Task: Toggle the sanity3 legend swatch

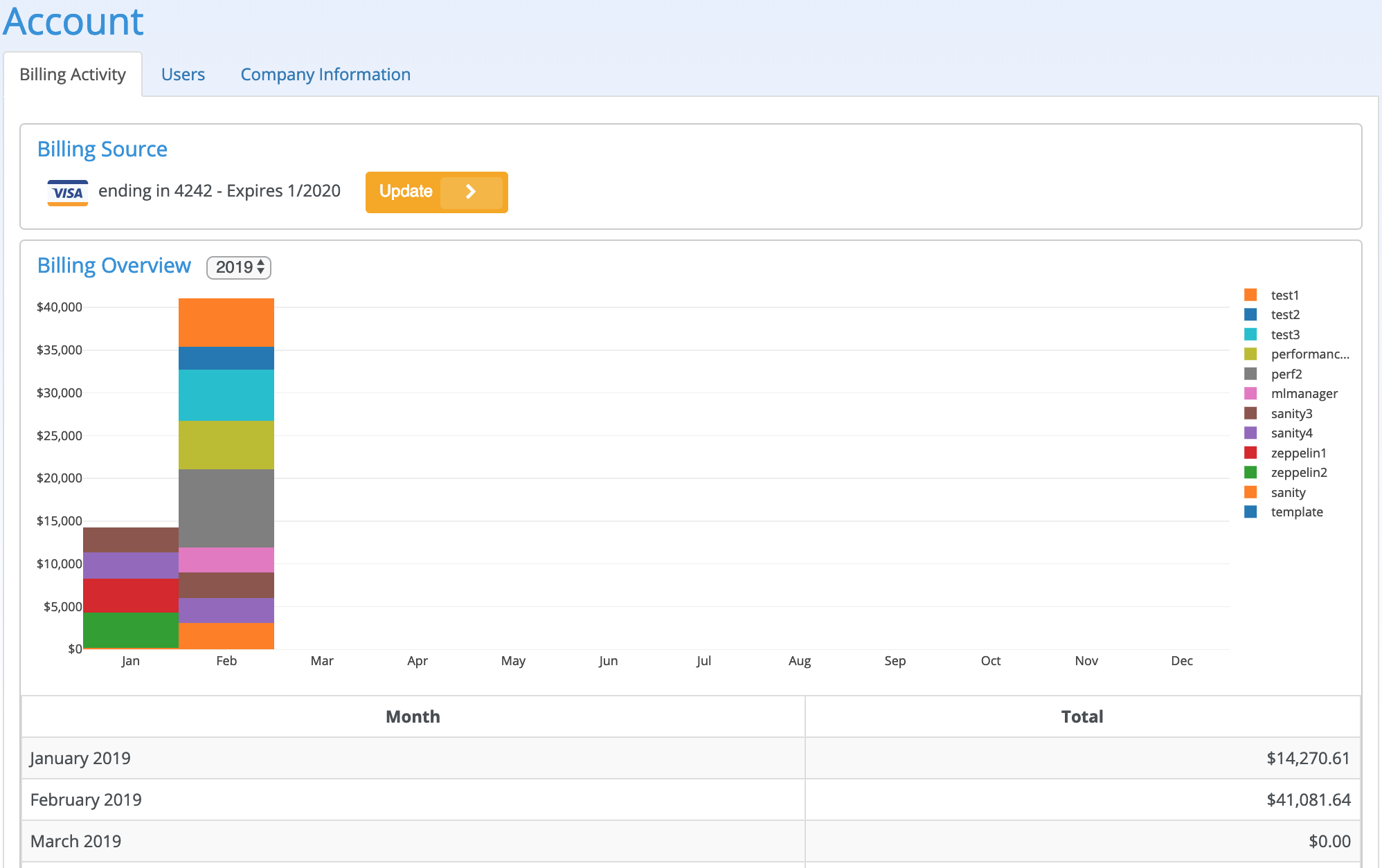Action: pyautogui.click(x=1250, y=413)
